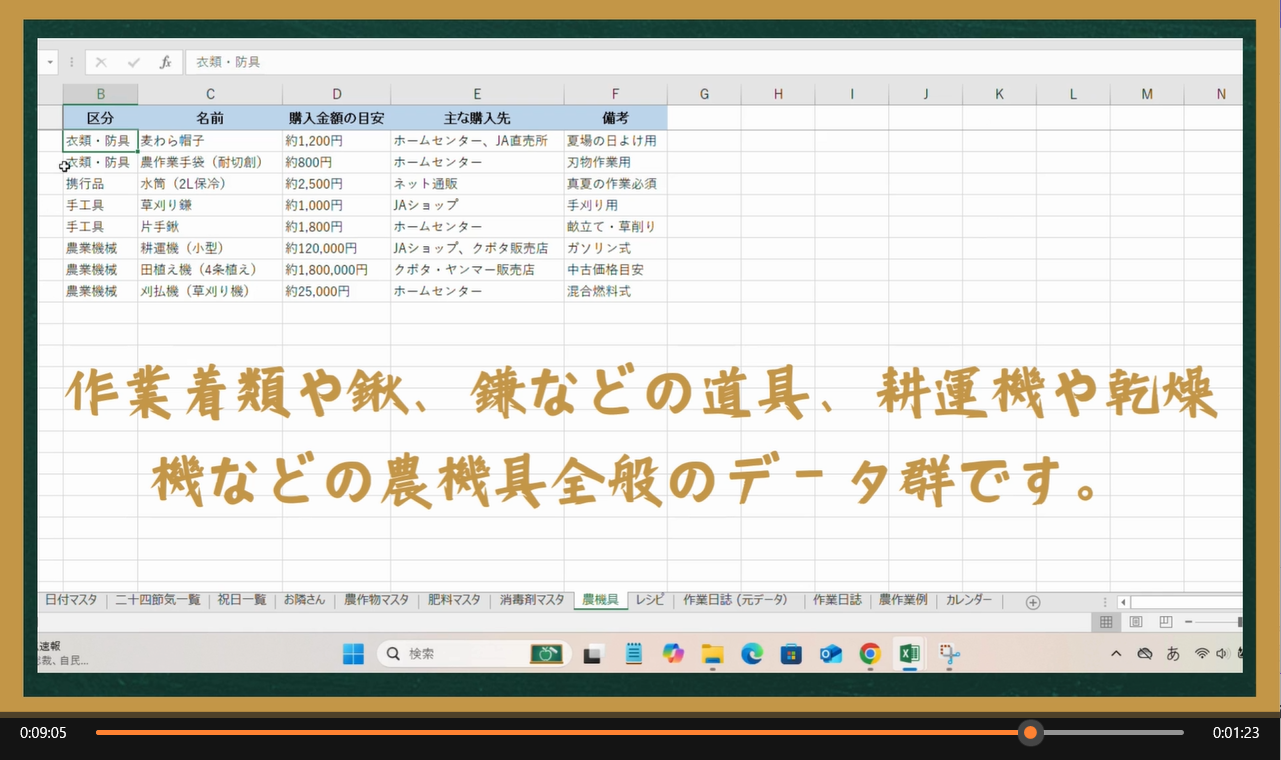Expand the Name Box dropdown arrow
Viewport: 1281px width, 760px height.
pyautogui.click(x=51, y=62)
